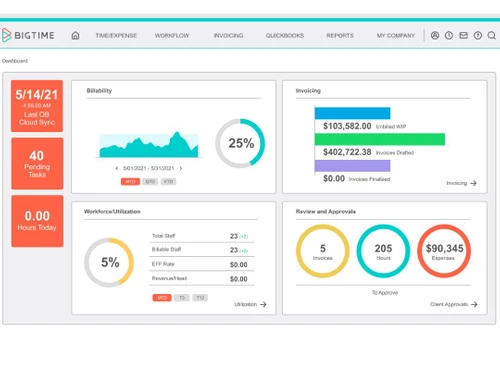Click the Dashboard breadcrumb text
Image resolution: width=500 pixels, height=375 pixels.
[15, 61]
